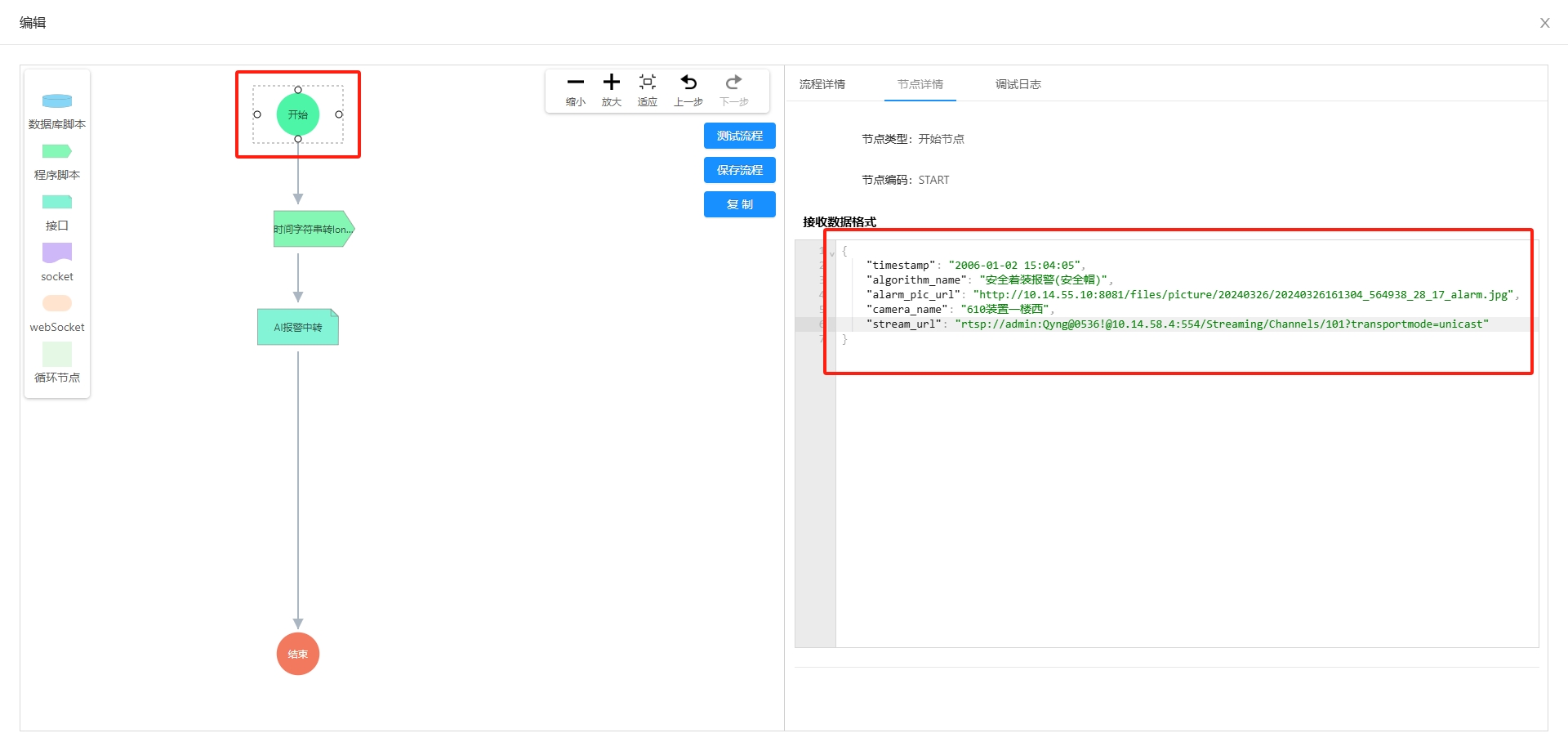Choose the webSocket node shape
Viewport: 1568px width, 751px height.
57,303
